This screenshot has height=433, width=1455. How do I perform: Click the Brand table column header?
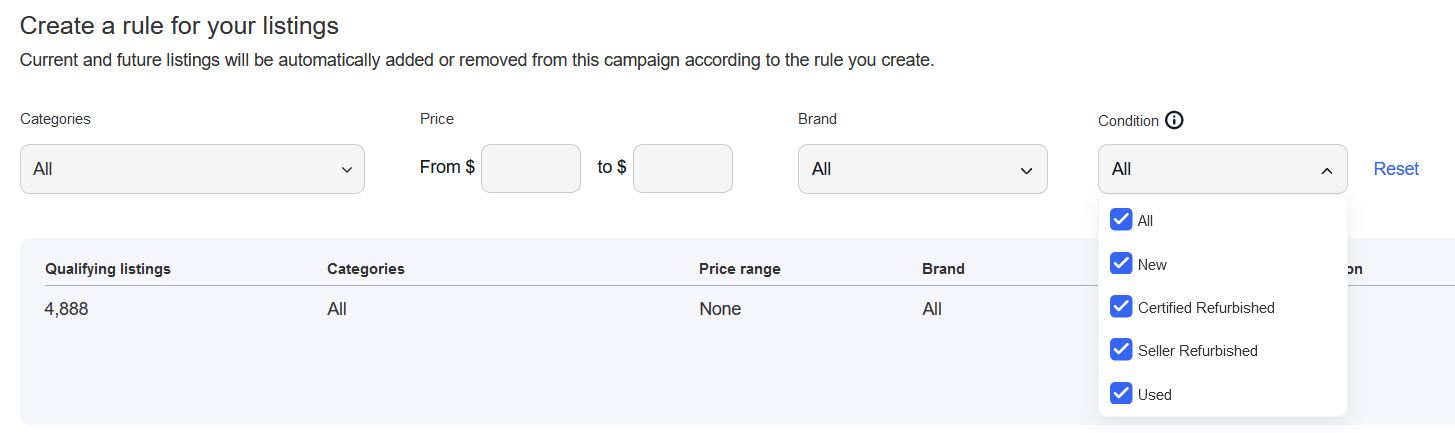pyautogui.click(x=943, y=269)
